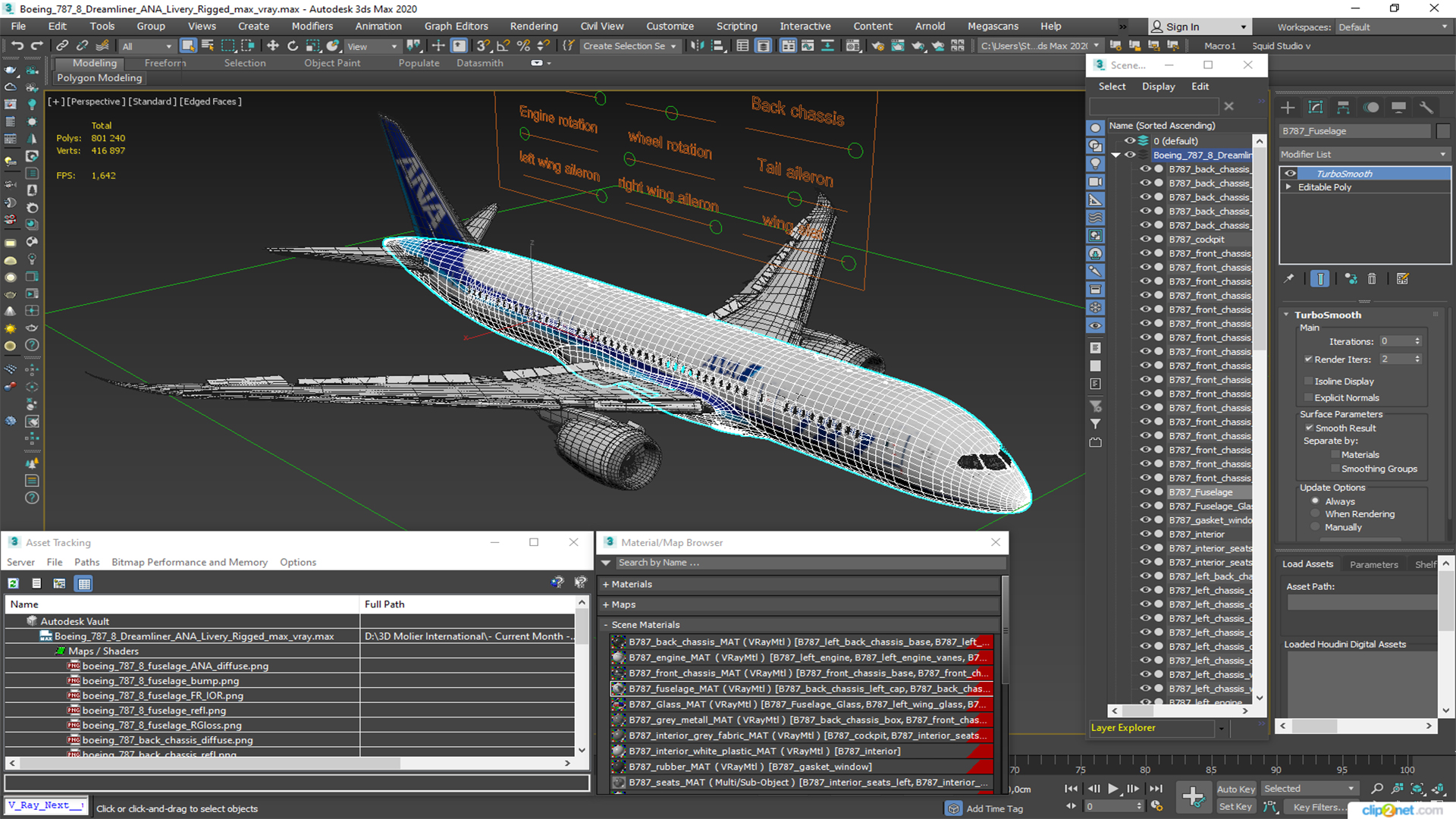Viewport: 1456px width, 819px height.
Task: Activate the Select and Rotate tool
Action: point(293,46)
